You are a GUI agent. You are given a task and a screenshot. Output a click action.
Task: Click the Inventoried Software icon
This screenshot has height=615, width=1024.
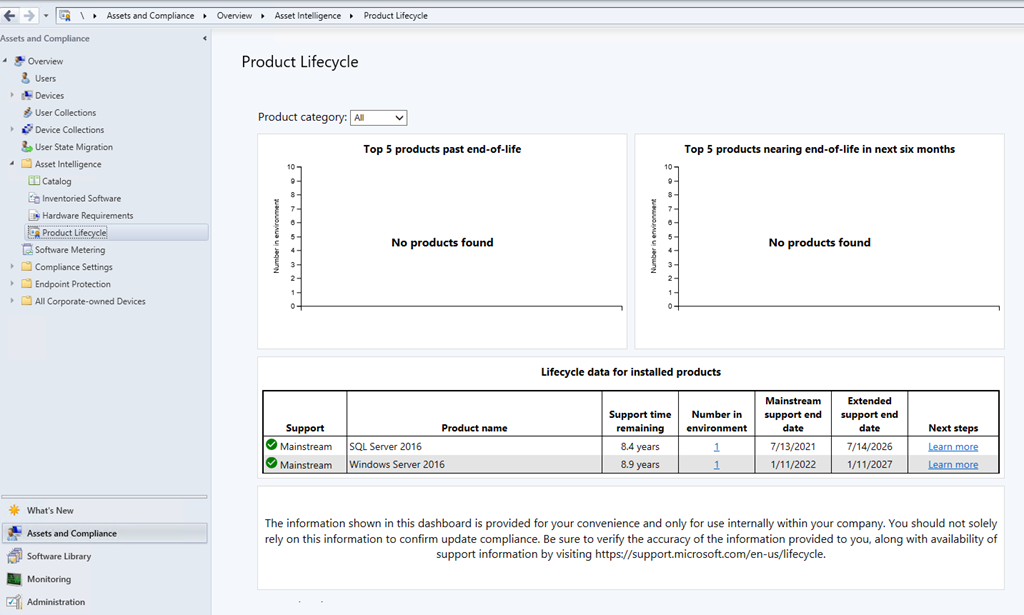(34, 198)
